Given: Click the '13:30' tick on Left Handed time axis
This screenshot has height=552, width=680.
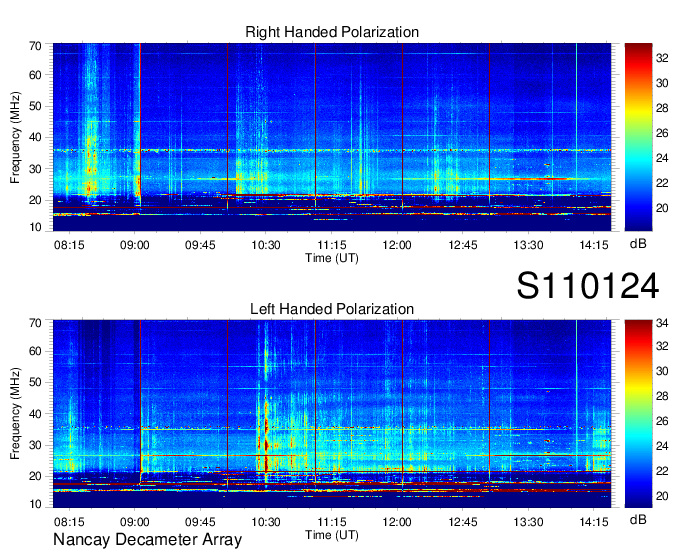Looking at the screenshot, I should coord(528,522).
